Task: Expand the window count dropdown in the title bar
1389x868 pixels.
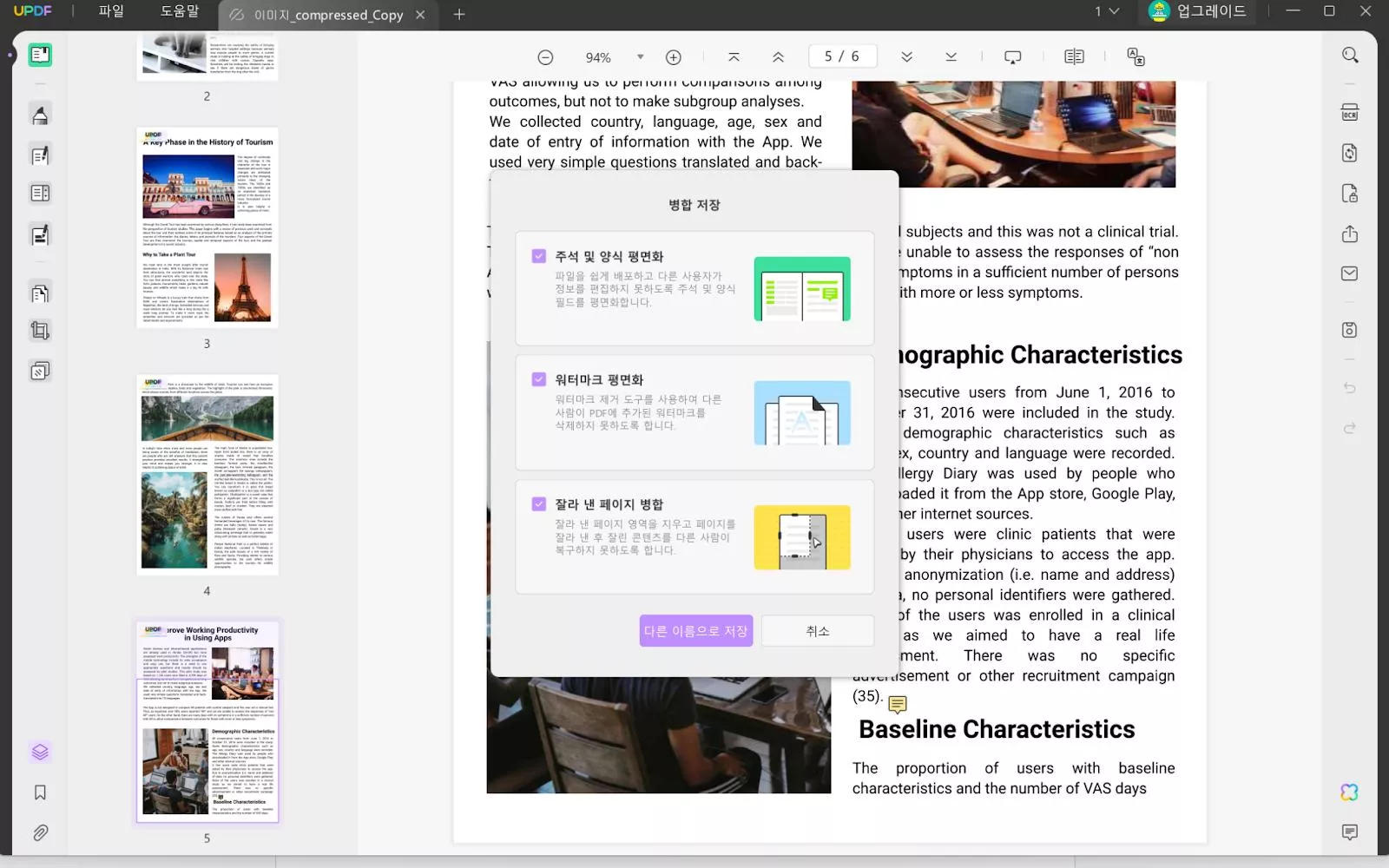Action: point(1107,11)
